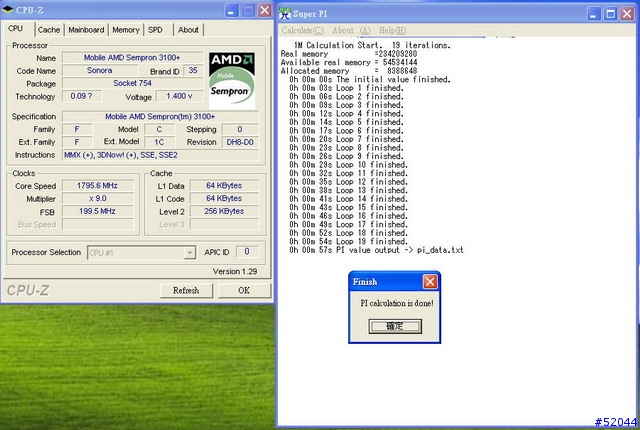Click the '1M Calculation Start. 19 iterations.' line

372,45
